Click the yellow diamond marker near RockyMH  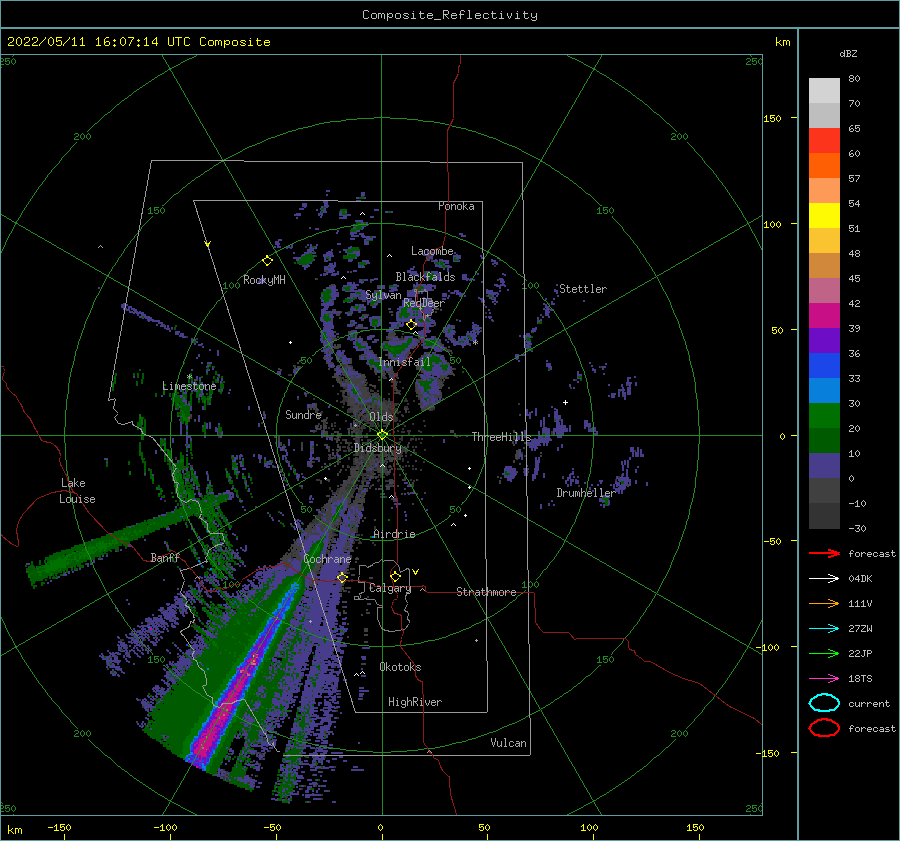(x=267, y=261)
